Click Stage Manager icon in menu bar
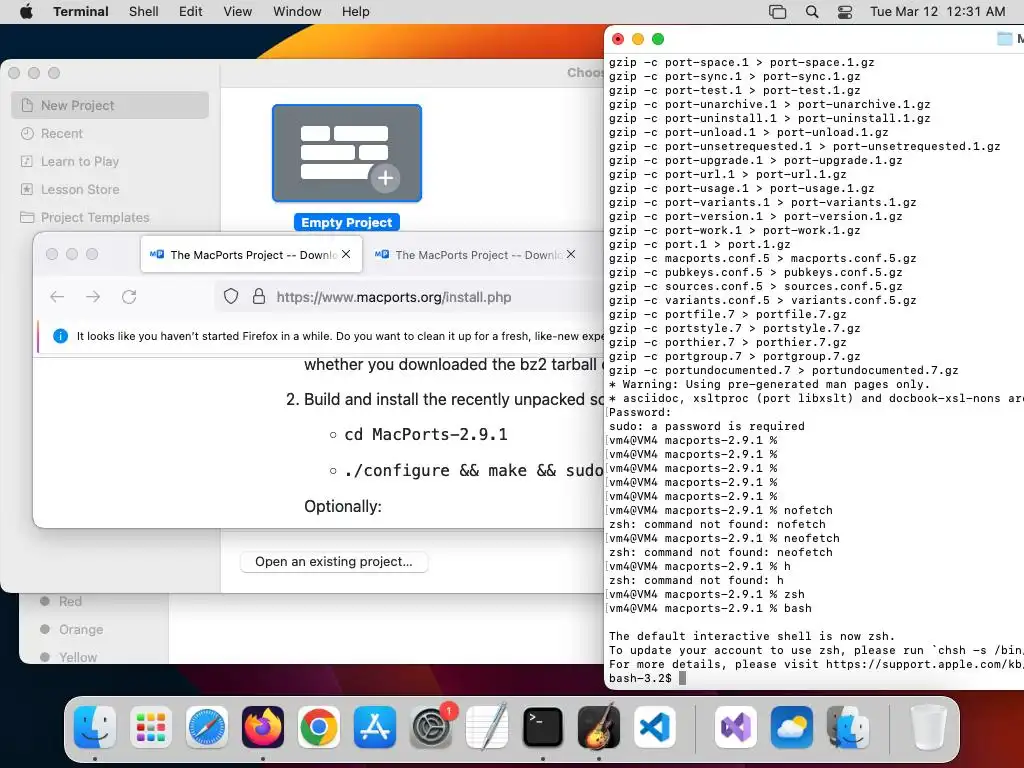Screen dimensions: 1024x768 coord(777,12)
